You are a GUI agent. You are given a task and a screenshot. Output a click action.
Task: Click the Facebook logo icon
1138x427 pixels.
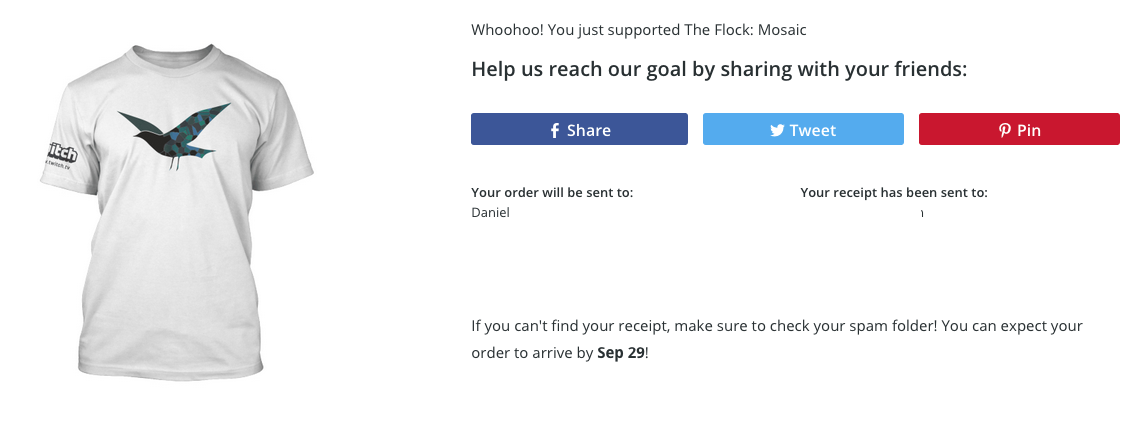tap(555, 130)
